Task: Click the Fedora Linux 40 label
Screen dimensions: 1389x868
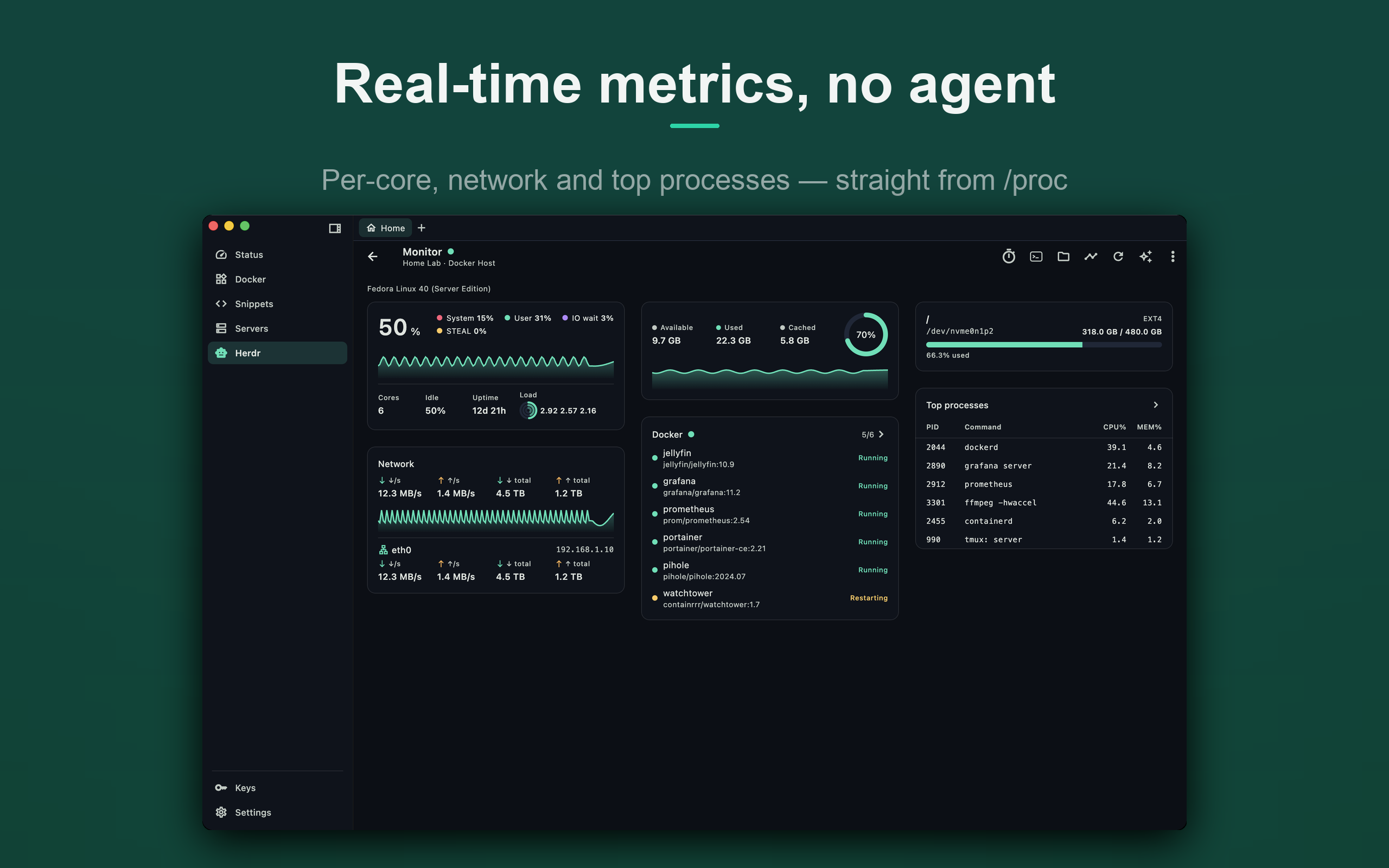Action: (x=429, y=289)
